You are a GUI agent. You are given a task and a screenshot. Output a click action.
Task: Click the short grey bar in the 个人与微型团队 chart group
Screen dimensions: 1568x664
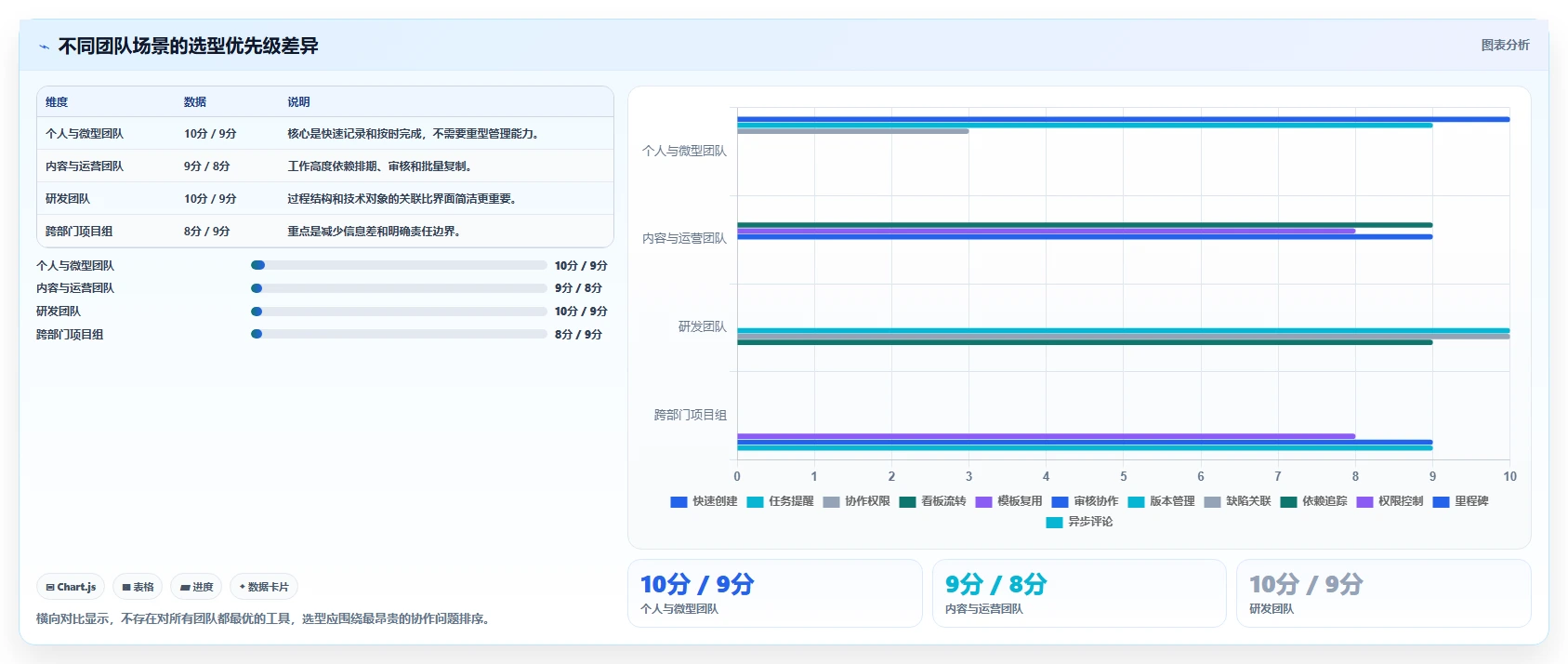click(x=853, y=131)
